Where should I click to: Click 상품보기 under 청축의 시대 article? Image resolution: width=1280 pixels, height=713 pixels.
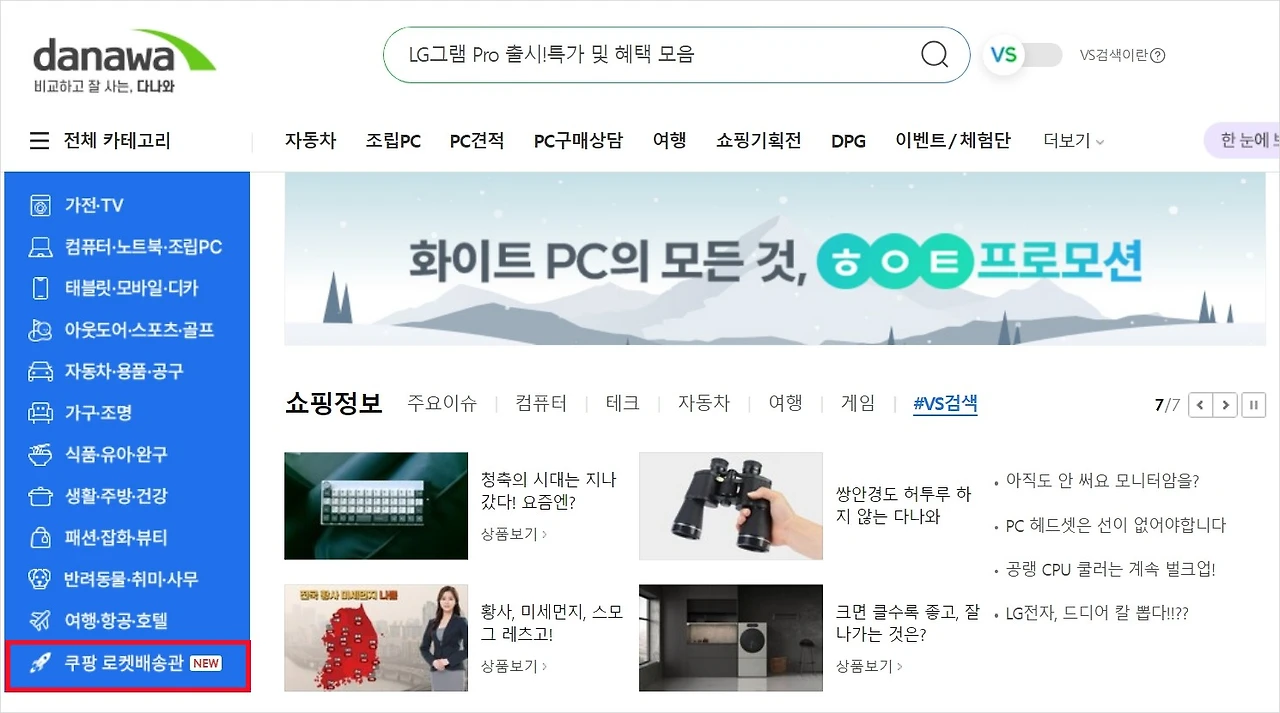click(x=514, y=534)
